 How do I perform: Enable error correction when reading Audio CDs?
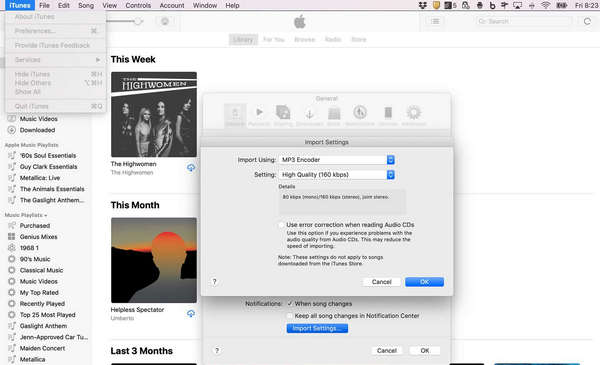(282, 225)
